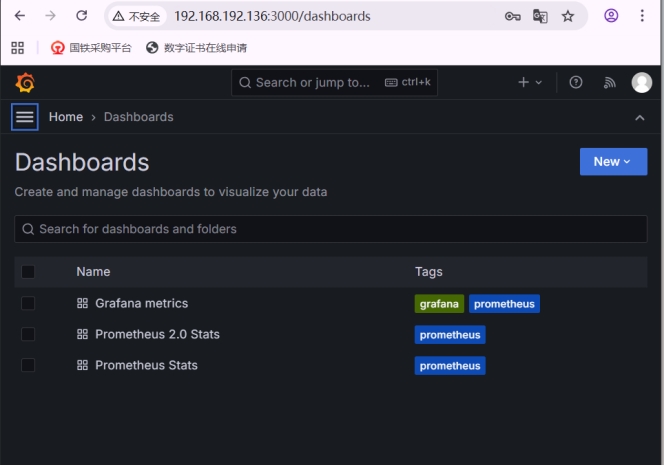Open the news RSS feed icon
The height and width of the screenshot is (466, 664).
point(609,83)
